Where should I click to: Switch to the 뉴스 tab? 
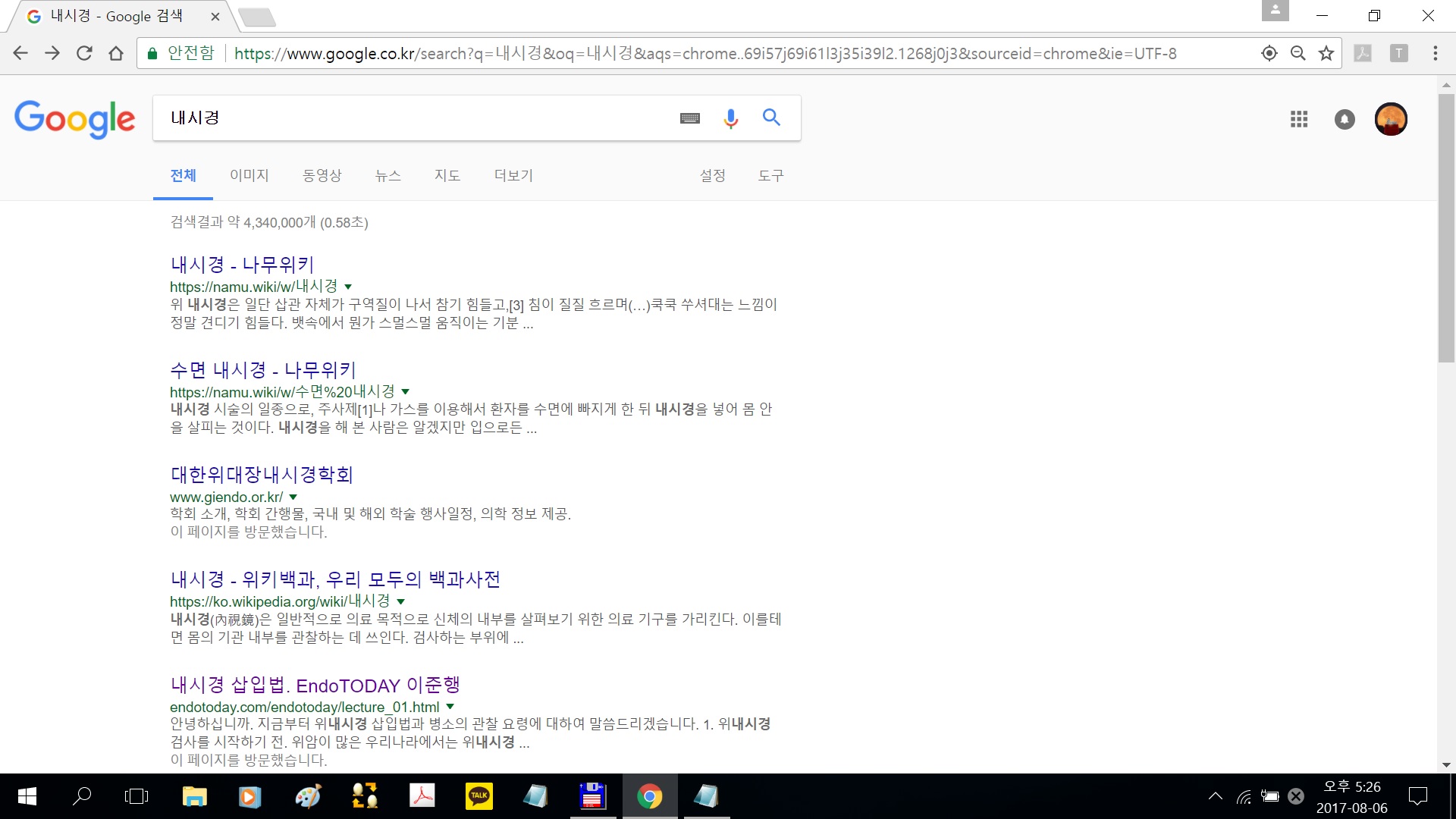click(388, 176)
